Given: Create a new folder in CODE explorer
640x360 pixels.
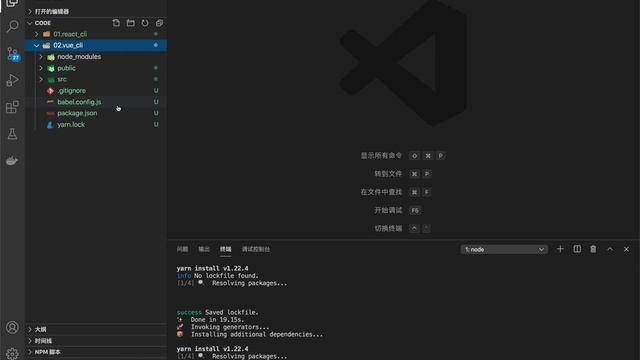Looking at the screenshot, I should [x=131, y=23].
